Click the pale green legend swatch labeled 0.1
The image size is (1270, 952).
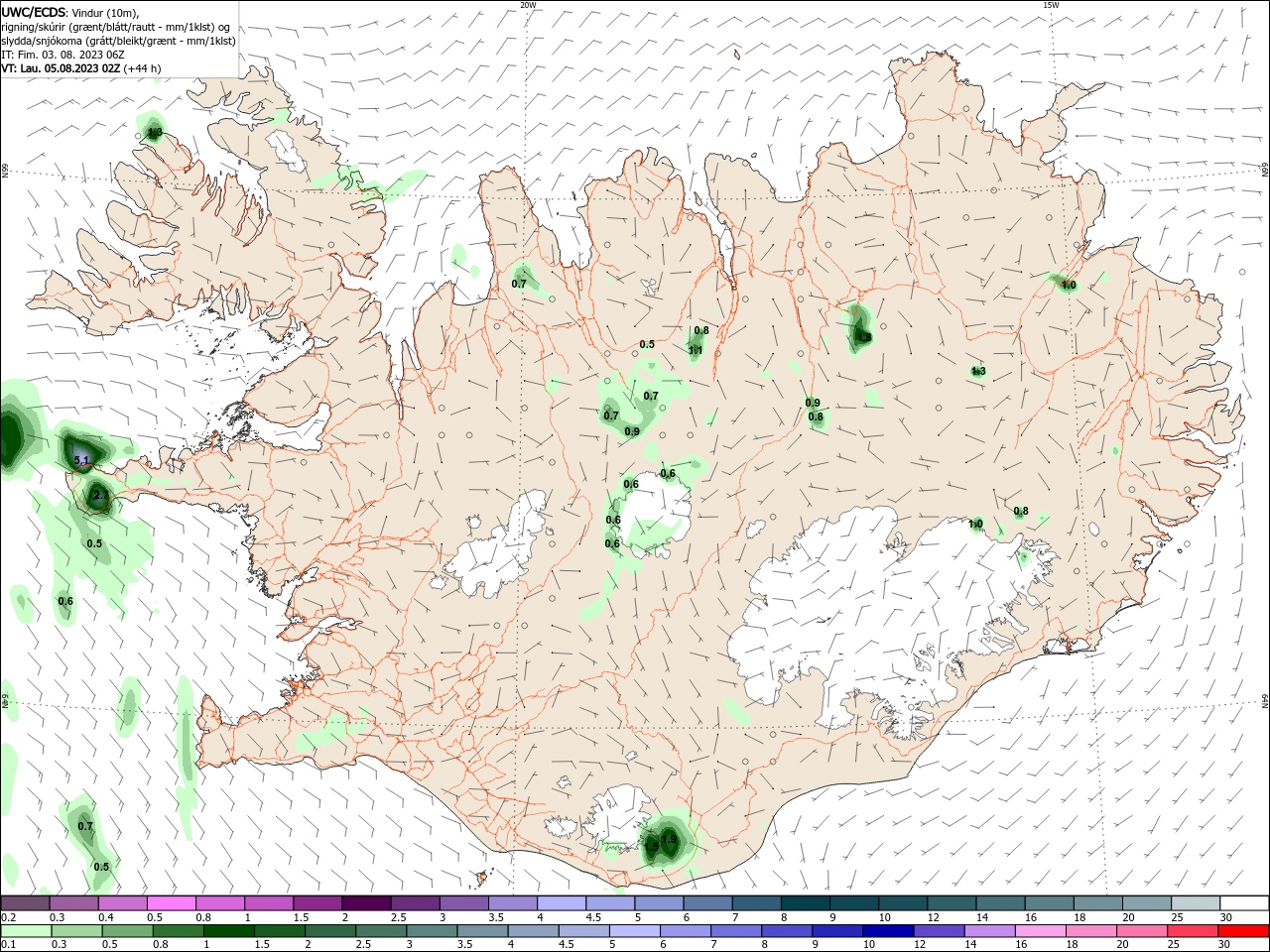[26, 931]
